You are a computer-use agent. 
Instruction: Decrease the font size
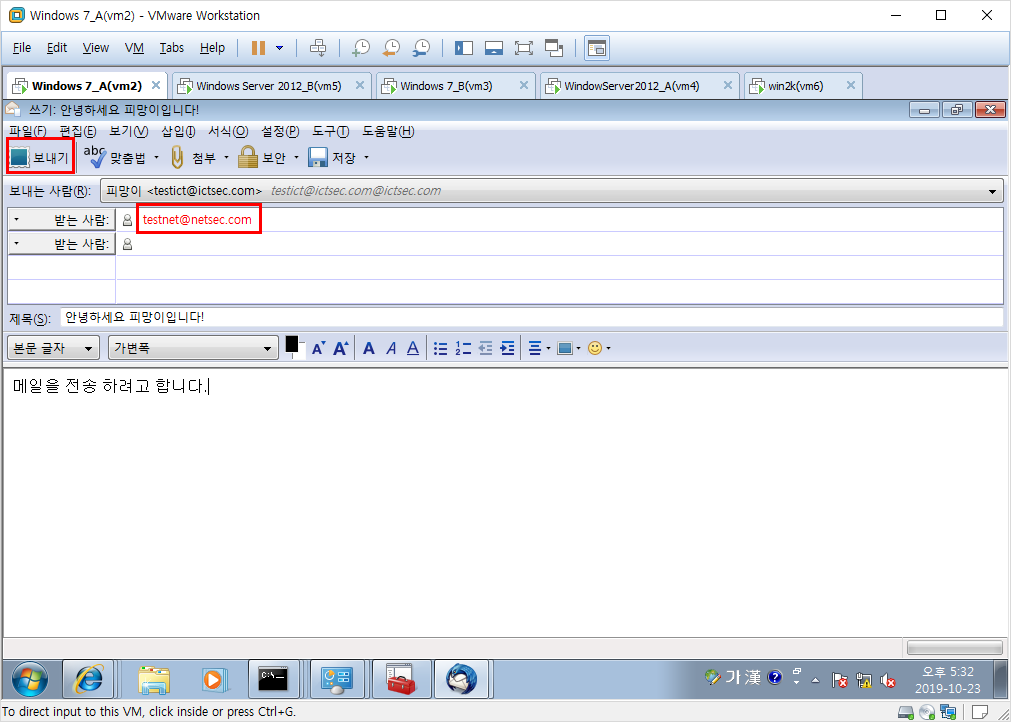point(319,348)
